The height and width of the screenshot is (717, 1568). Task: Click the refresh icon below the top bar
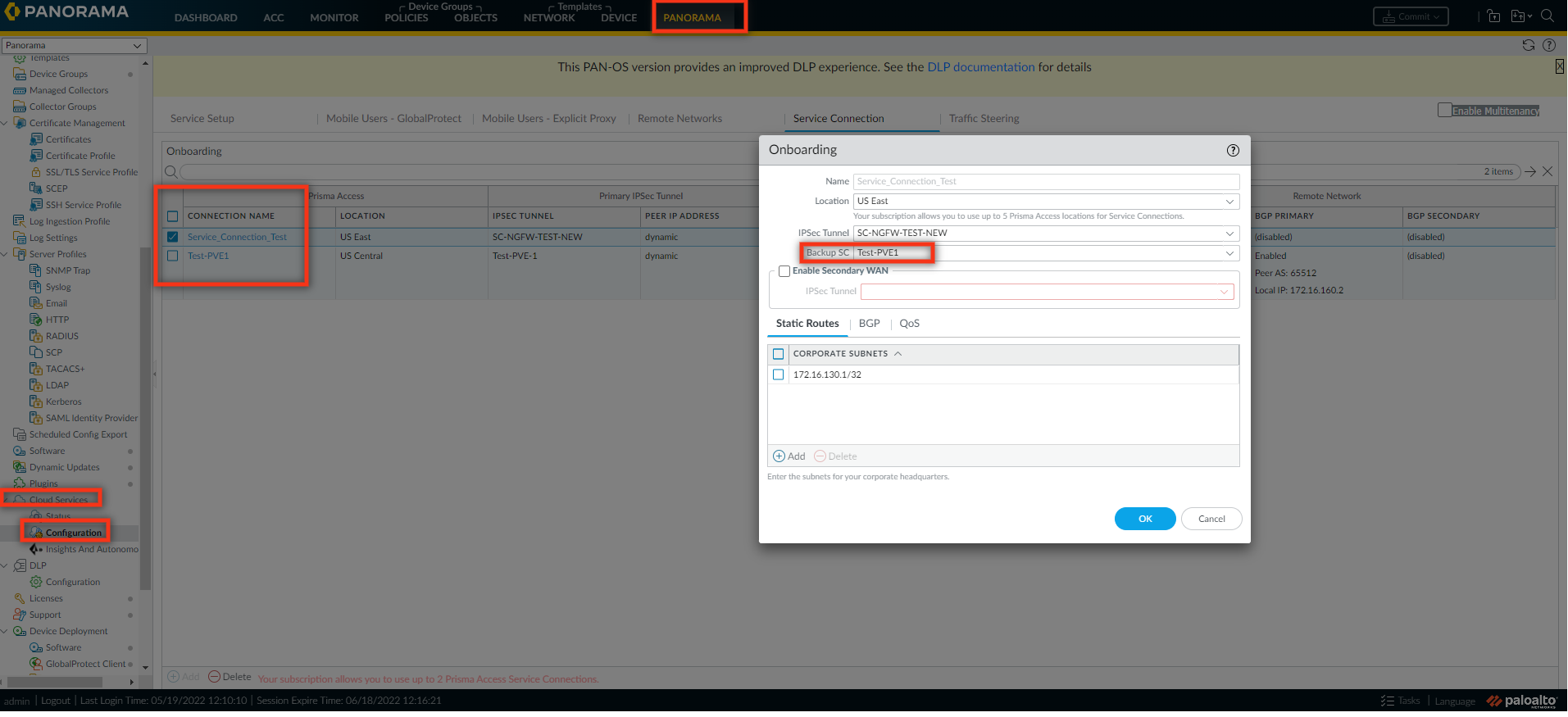[x=1528, y=45]
